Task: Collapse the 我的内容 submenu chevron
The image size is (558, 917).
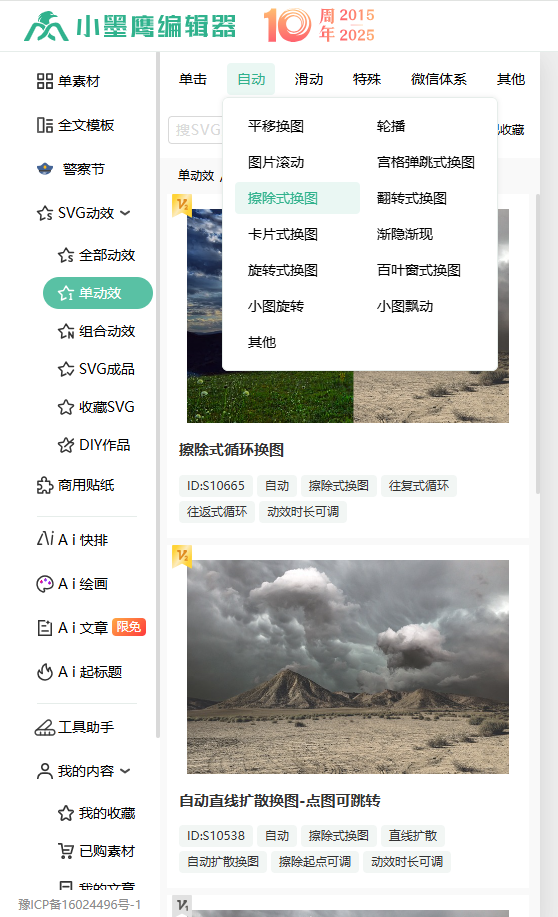Action: [125, 771]
